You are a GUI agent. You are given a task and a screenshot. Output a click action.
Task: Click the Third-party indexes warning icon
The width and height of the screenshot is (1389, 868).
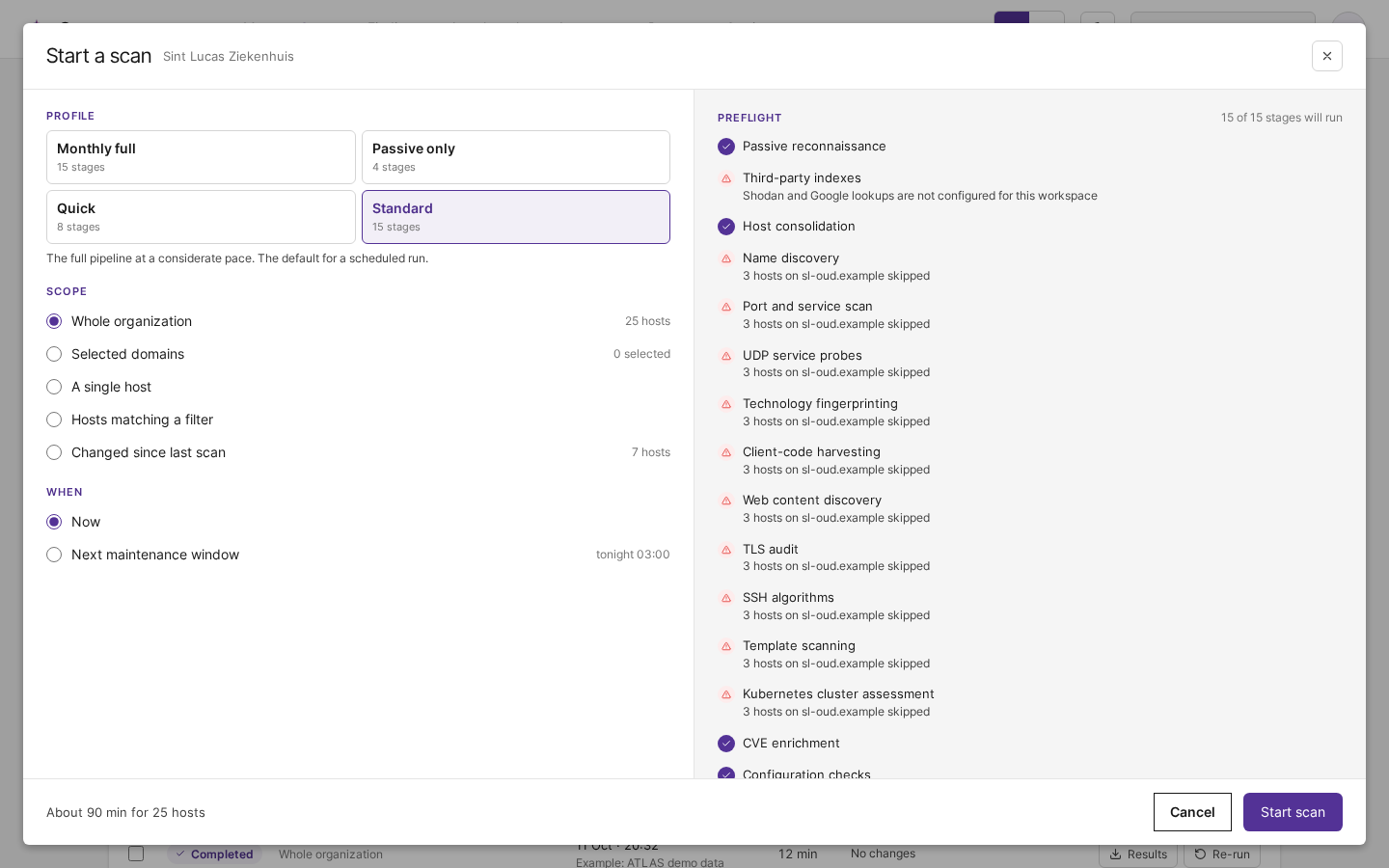click(x=726, y=178)
